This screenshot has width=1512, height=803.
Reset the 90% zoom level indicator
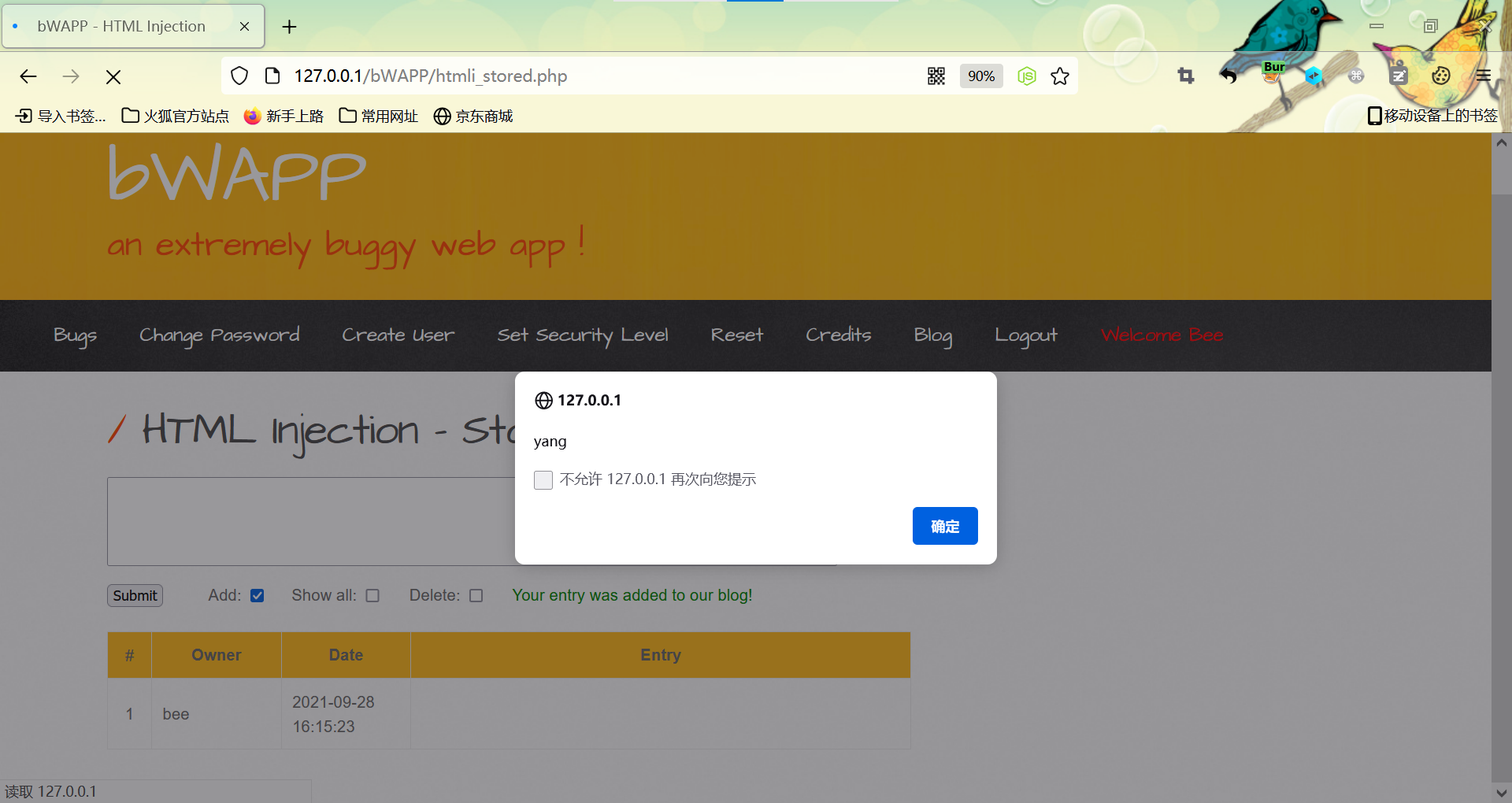click(x=981, y=76)
